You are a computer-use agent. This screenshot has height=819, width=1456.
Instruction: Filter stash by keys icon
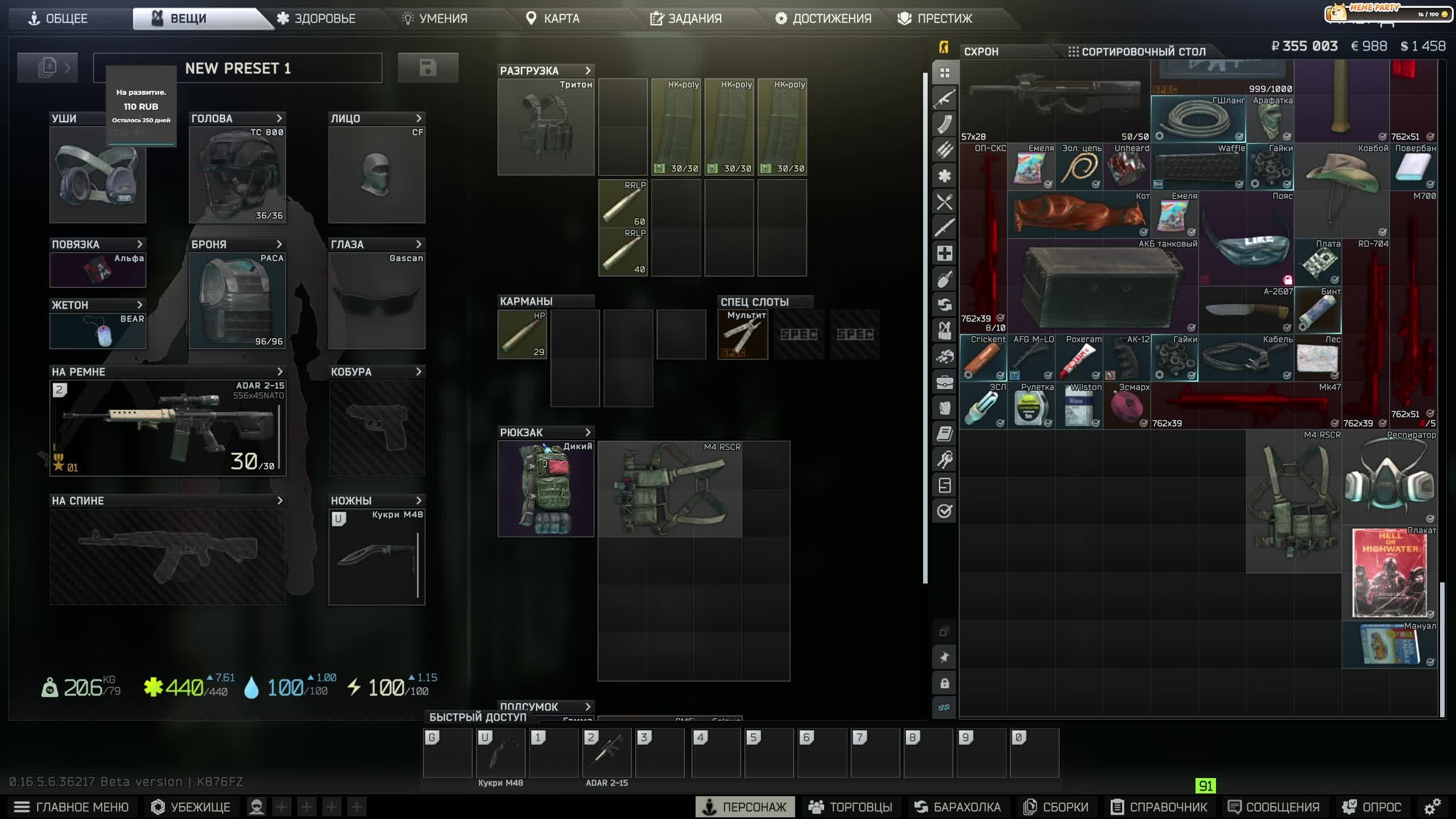click(945, 459)
